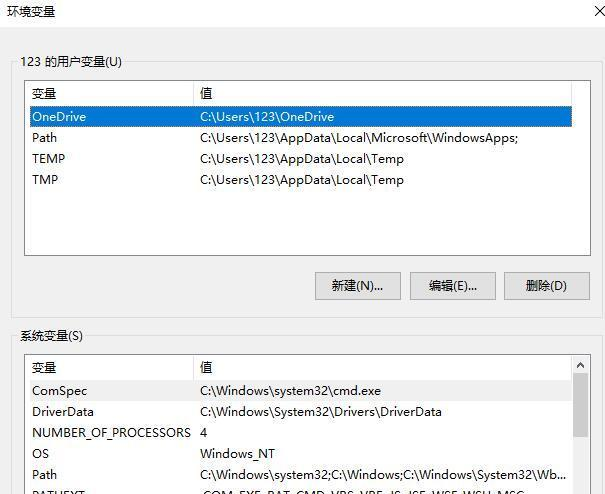
Task: Click the system variables scrollbar thumb
Action: [580, 405]
